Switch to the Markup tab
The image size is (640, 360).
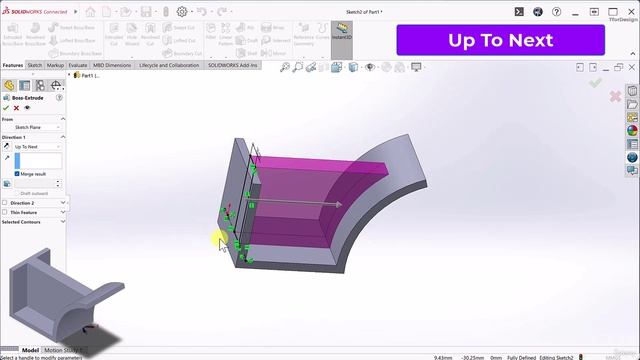click(55, 65)
